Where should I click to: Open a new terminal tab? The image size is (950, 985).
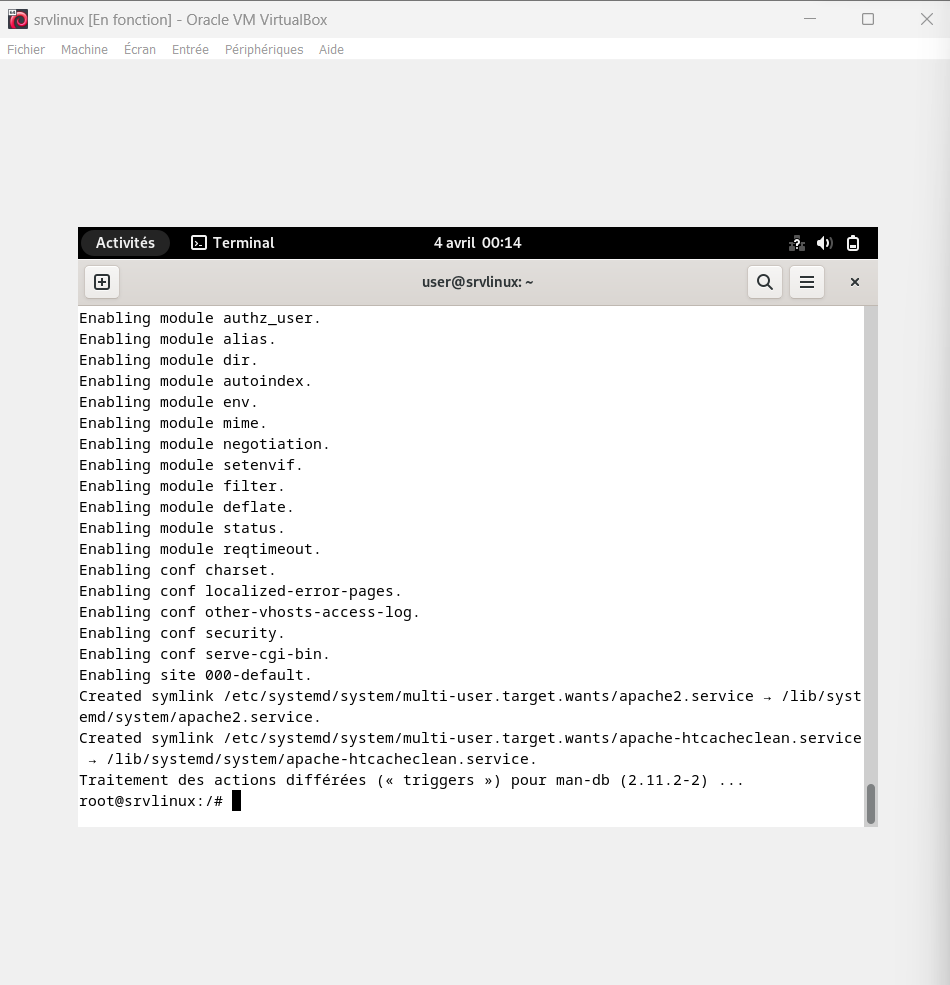(102, 282)
